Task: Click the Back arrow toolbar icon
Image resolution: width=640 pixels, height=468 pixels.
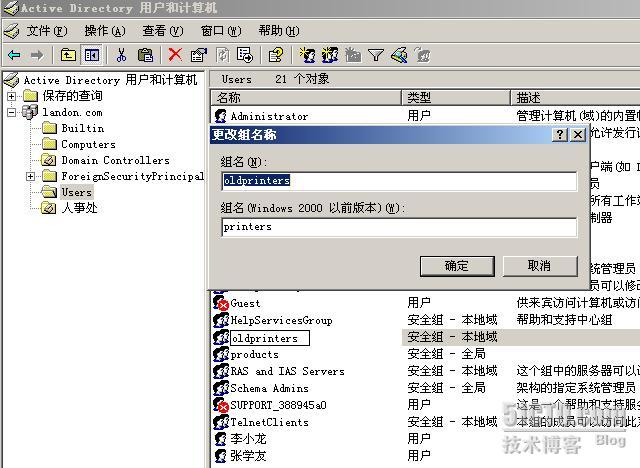Action: (14, 55)
